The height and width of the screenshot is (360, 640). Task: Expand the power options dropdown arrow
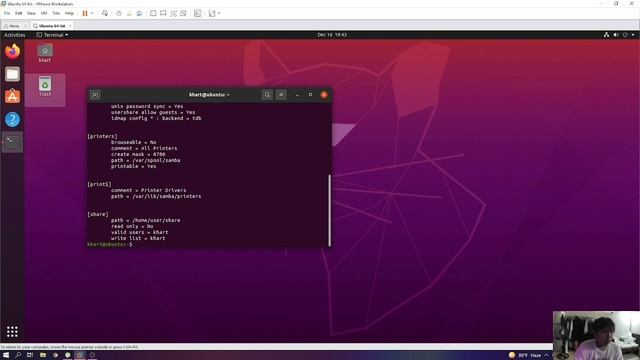(x=92, y=13)
